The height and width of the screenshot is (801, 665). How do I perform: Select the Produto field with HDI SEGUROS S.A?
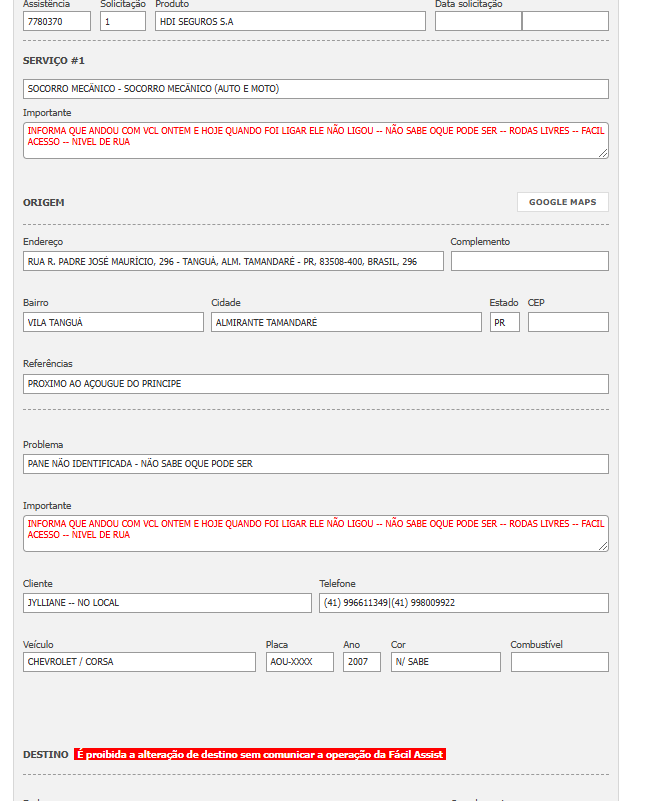click(290, 21)
